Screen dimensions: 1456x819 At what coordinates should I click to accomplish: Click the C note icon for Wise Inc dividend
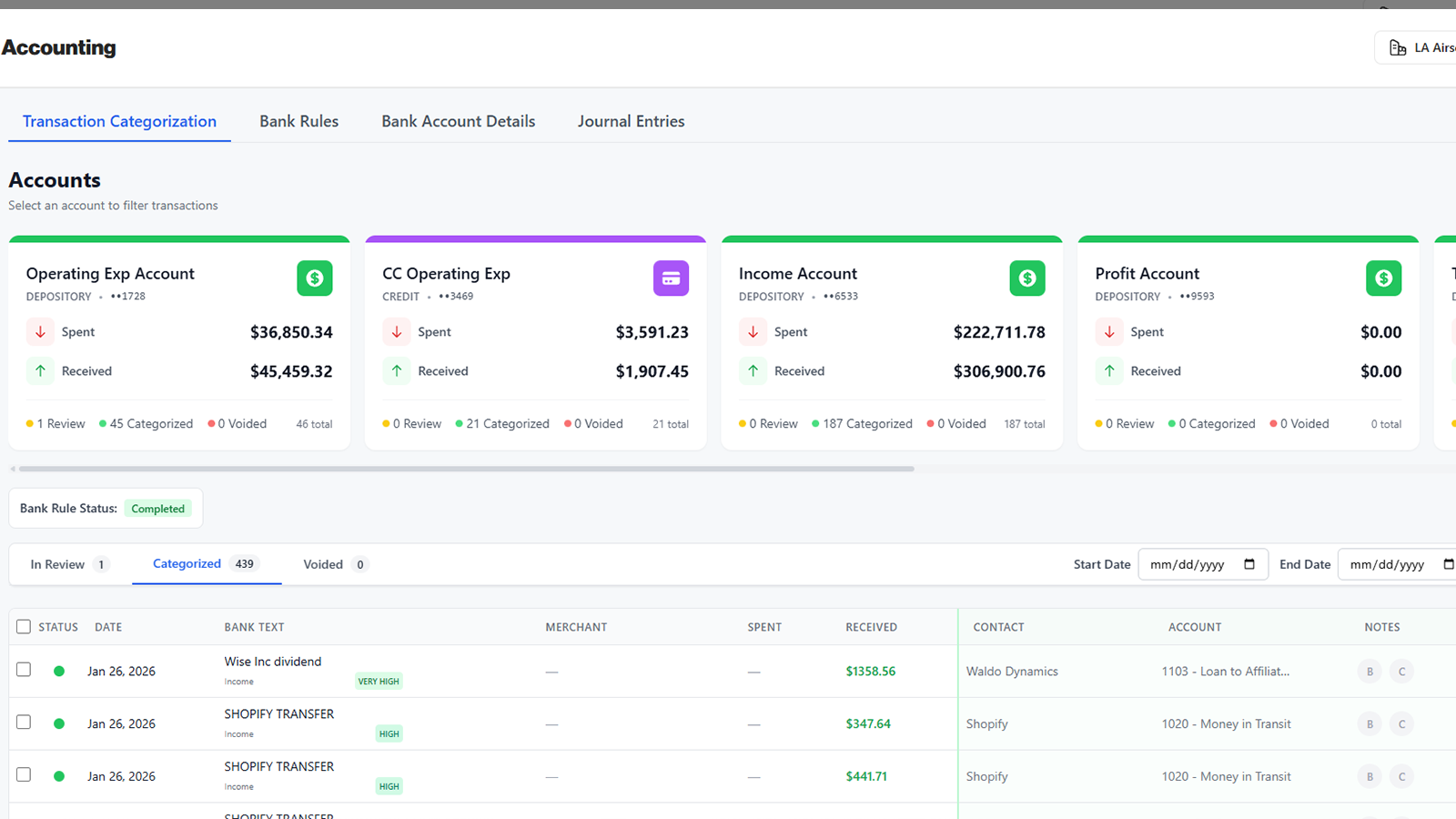(x=1401, y=672)
